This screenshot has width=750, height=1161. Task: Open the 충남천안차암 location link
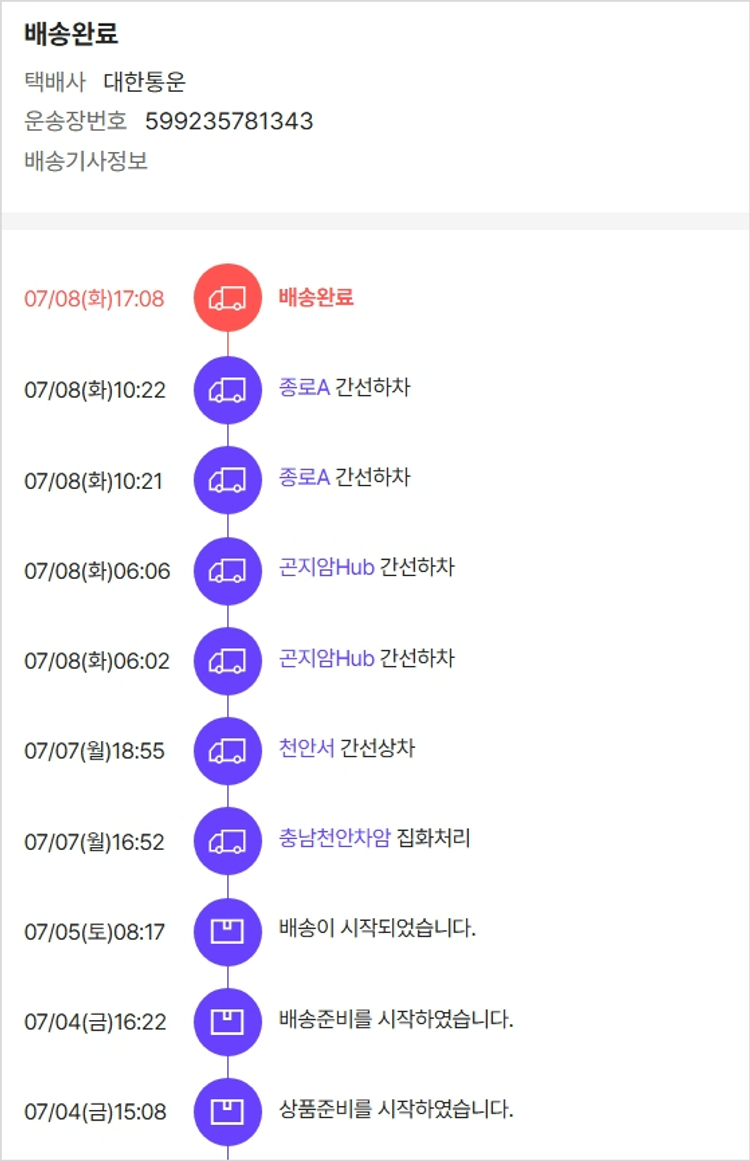coord(335,838)
